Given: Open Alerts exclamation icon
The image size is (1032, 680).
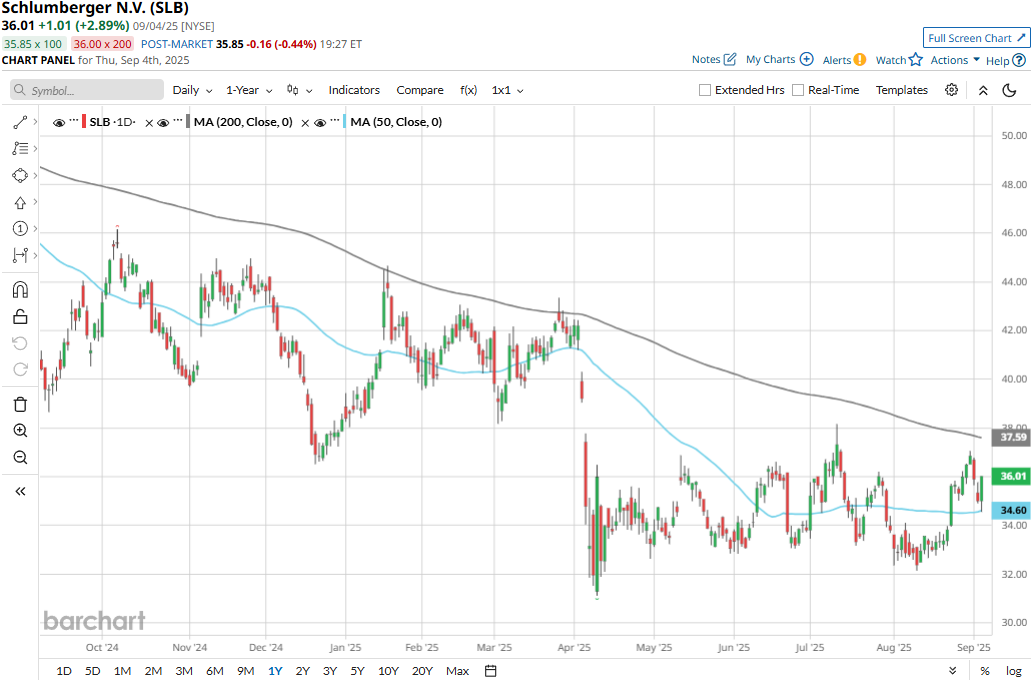Looking at the screenshot, I should [x=860, y=60].
